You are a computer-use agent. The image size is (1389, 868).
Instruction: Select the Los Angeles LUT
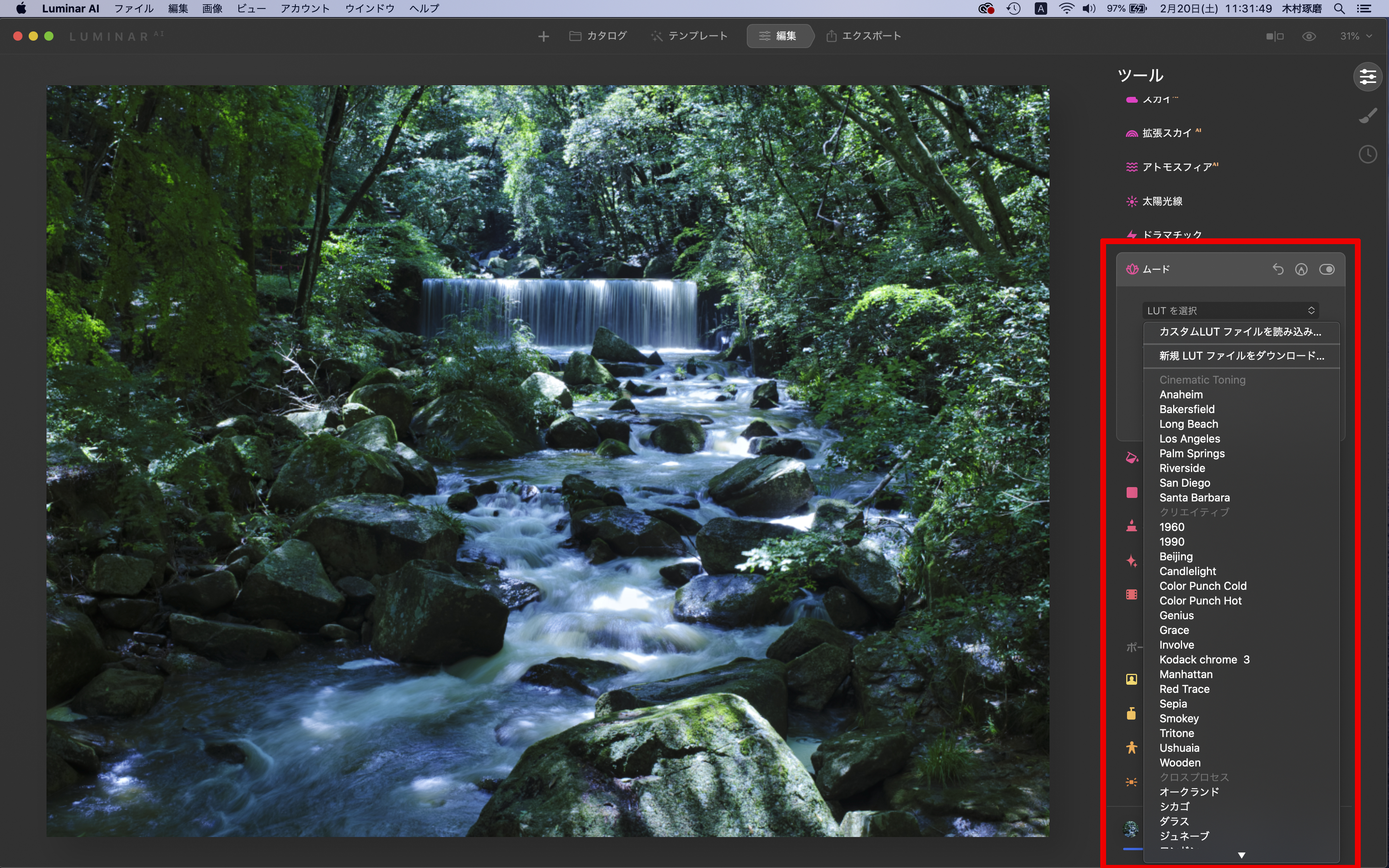point(1189,439)
